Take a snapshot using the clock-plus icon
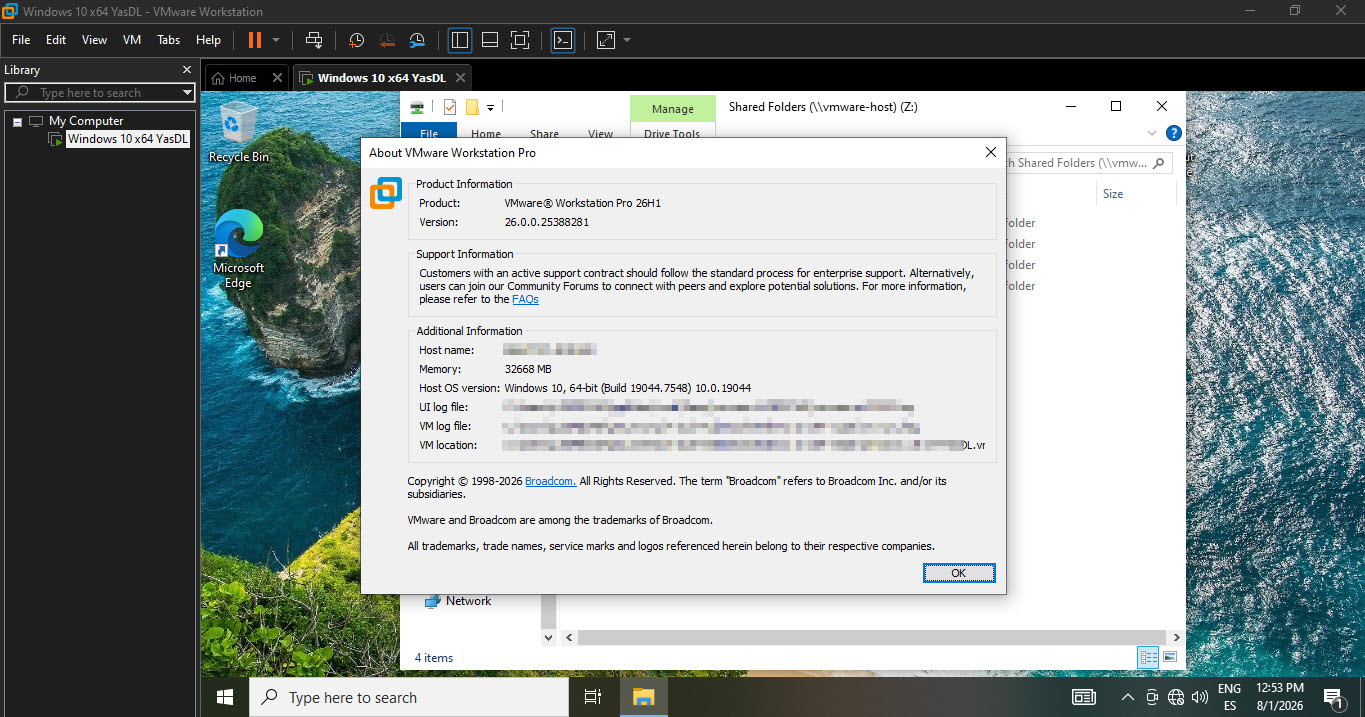 click(x=356, y=40)
